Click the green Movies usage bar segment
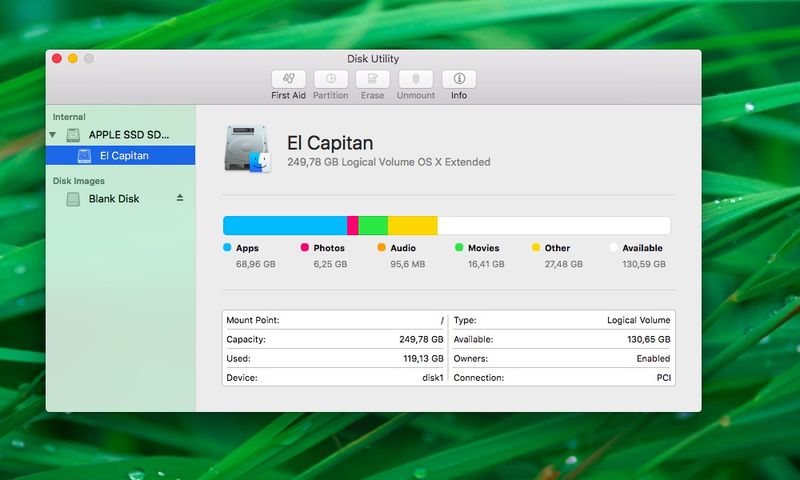Image resolution: width=800 pixels, height=480 pixels. coord(373,225)
